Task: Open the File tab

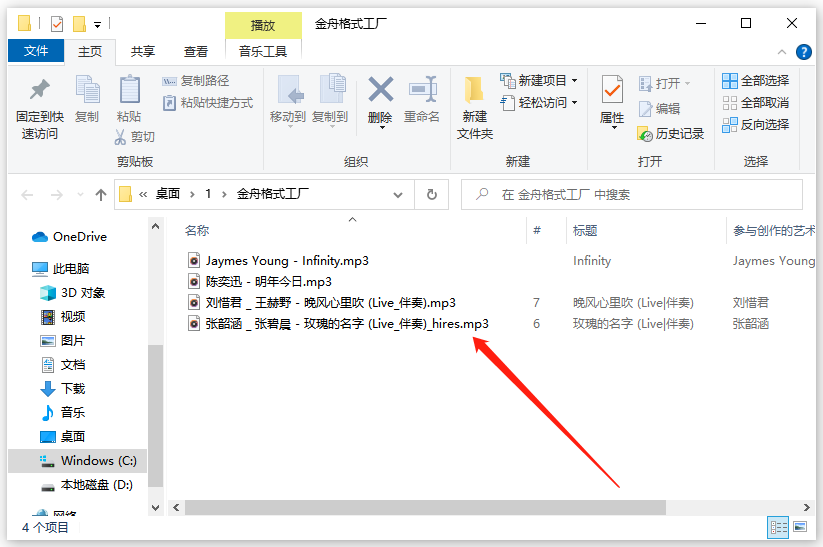Action: click(35, 51)
